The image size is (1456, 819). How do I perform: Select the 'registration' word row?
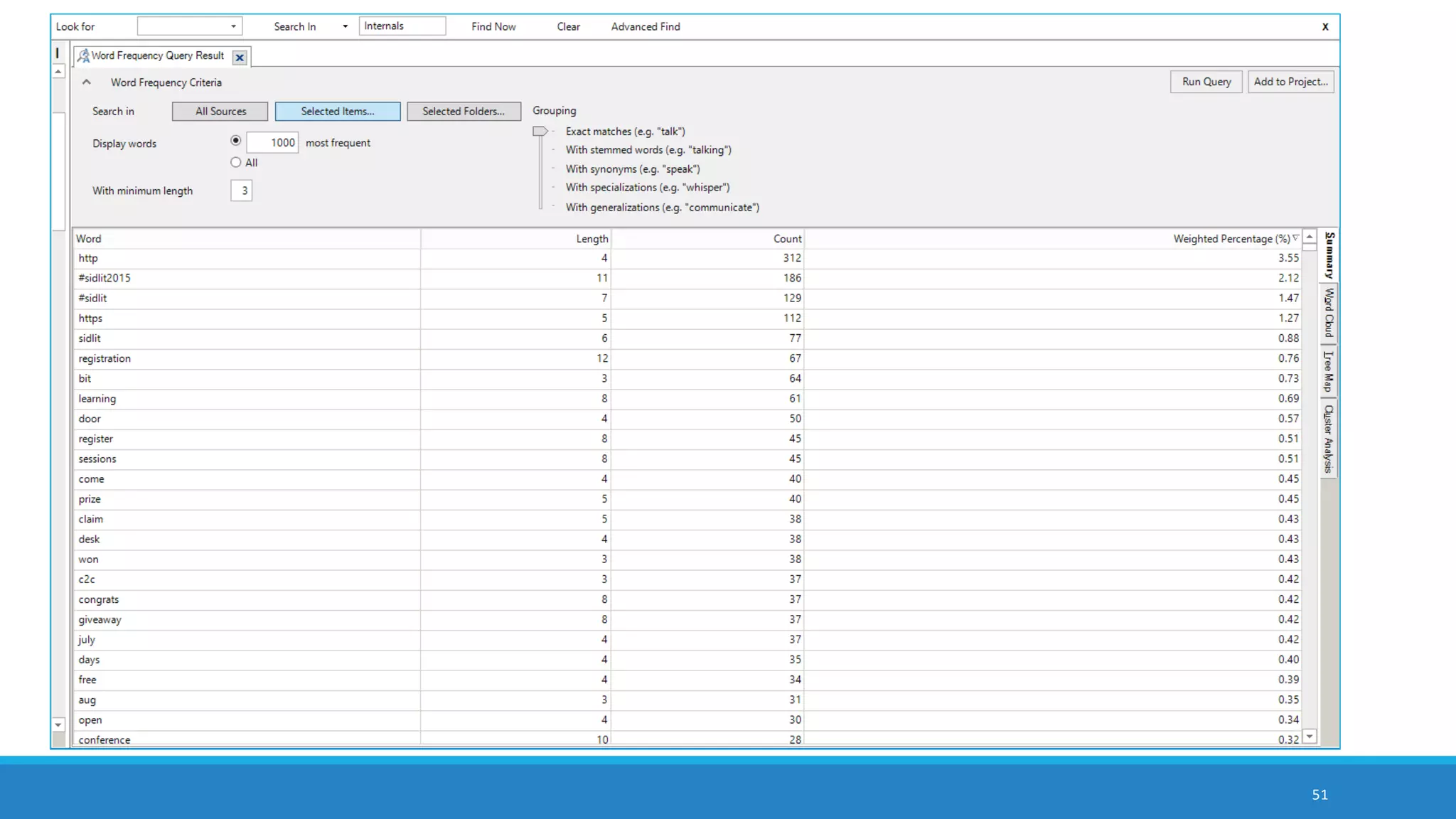pyautogui.click(x=687, y=358)
